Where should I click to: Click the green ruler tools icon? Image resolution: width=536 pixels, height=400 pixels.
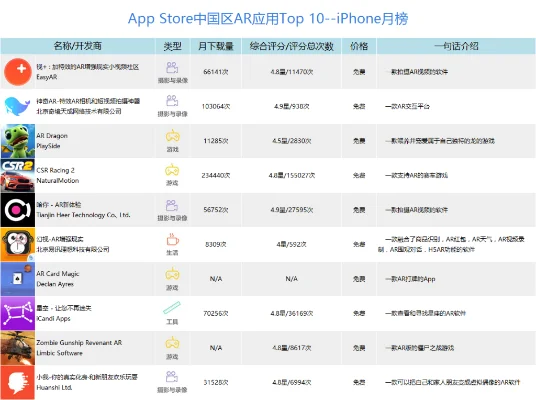(x=172, y=308)
